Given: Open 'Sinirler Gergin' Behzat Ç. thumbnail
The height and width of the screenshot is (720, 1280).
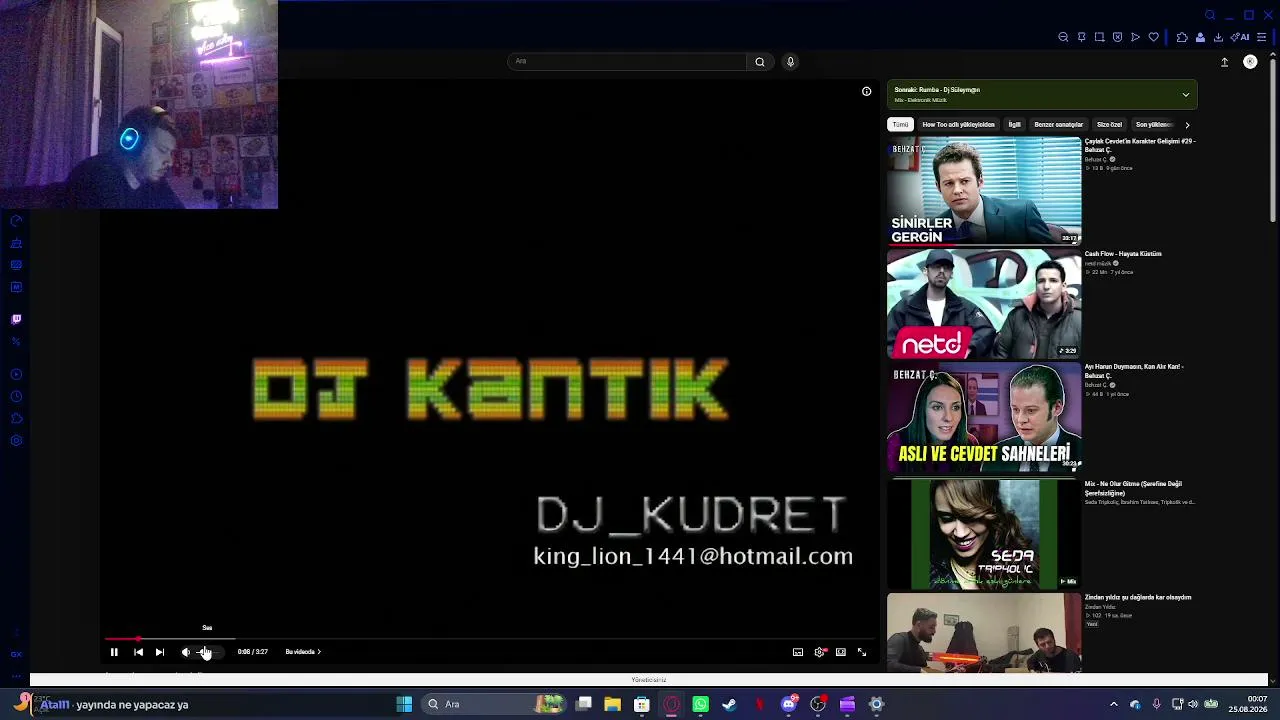Looking at the screenshot, I should 984,191.
